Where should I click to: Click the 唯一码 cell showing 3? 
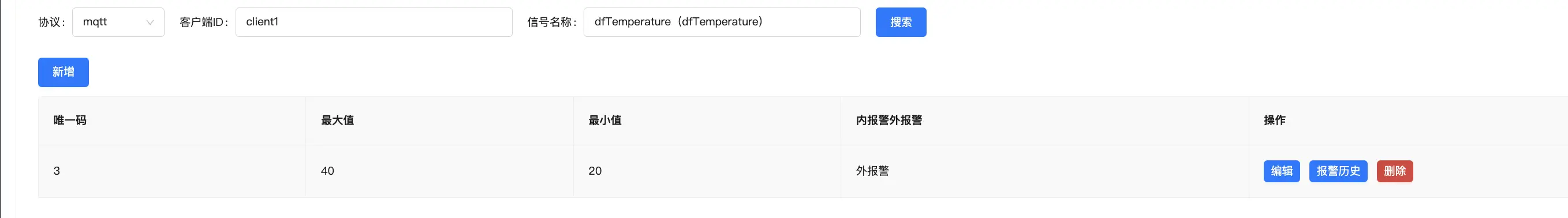point(172,171)
